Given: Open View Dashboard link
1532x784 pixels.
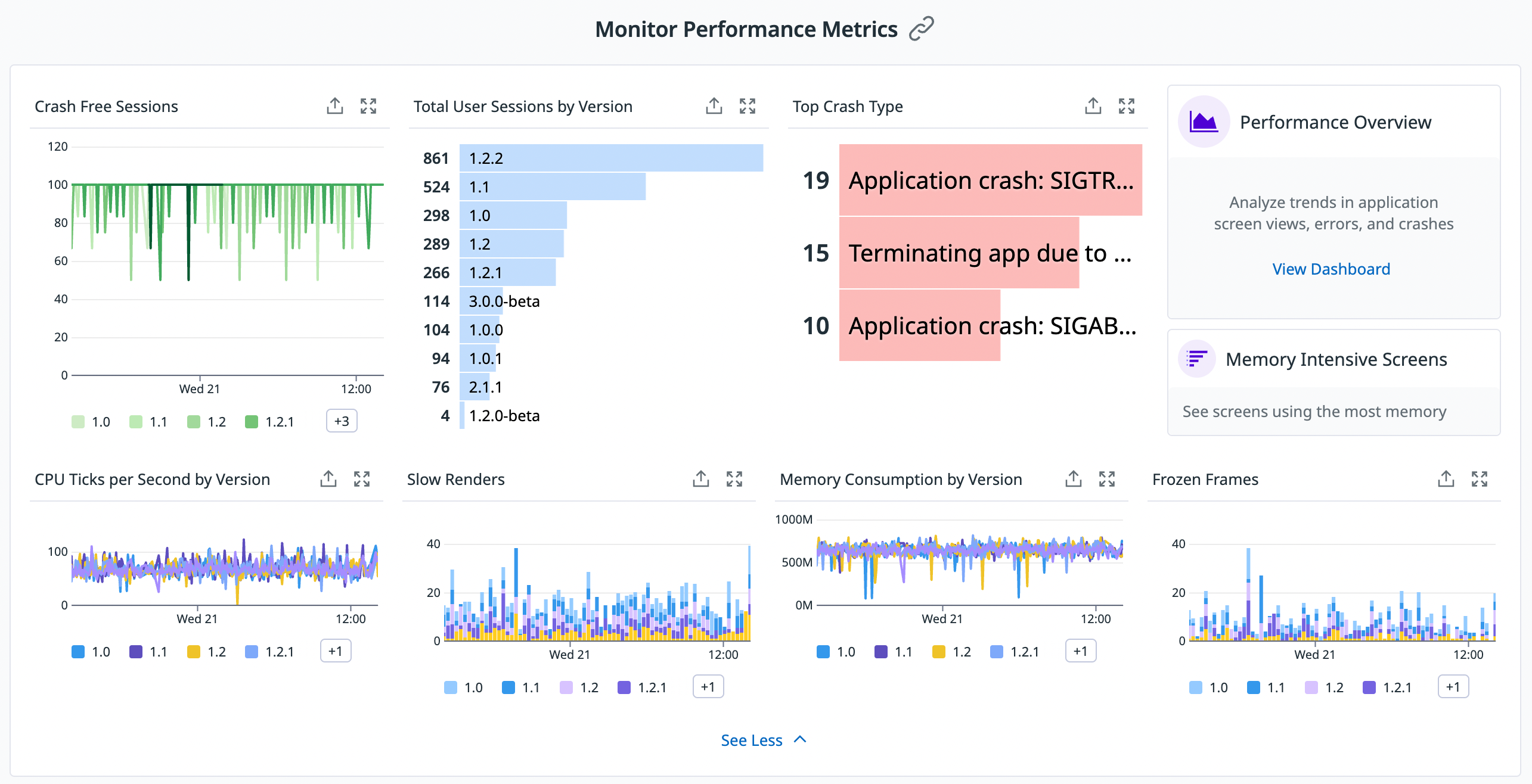Looking at the screenshot, I should pyautogui.click(x=1331, y=269).
